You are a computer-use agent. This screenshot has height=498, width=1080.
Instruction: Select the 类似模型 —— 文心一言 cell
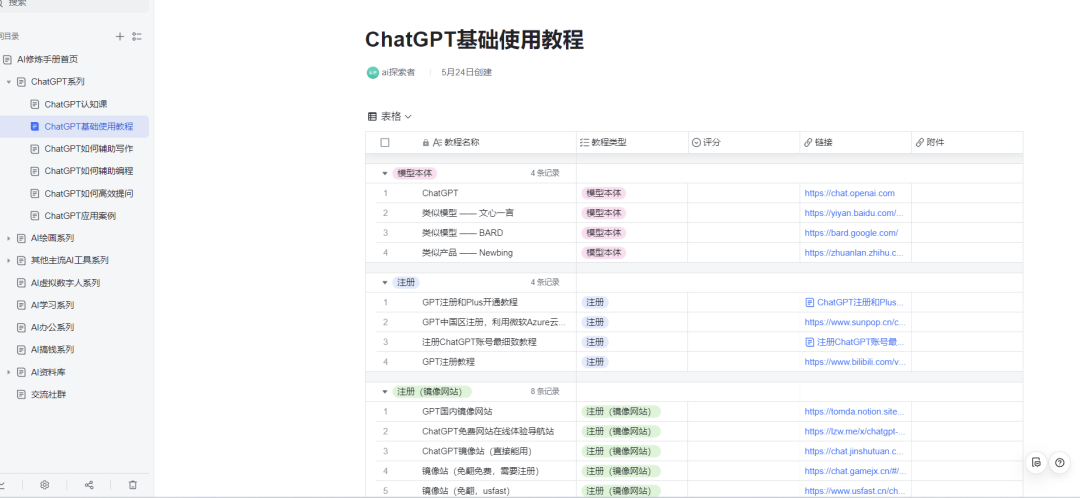(x=467, y=214)
